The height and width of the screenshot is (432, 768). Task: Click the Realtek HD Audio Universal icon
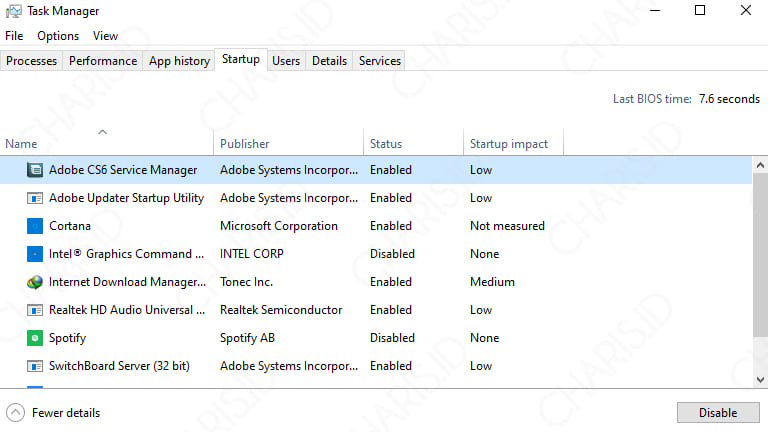click(x=35, y=310)
